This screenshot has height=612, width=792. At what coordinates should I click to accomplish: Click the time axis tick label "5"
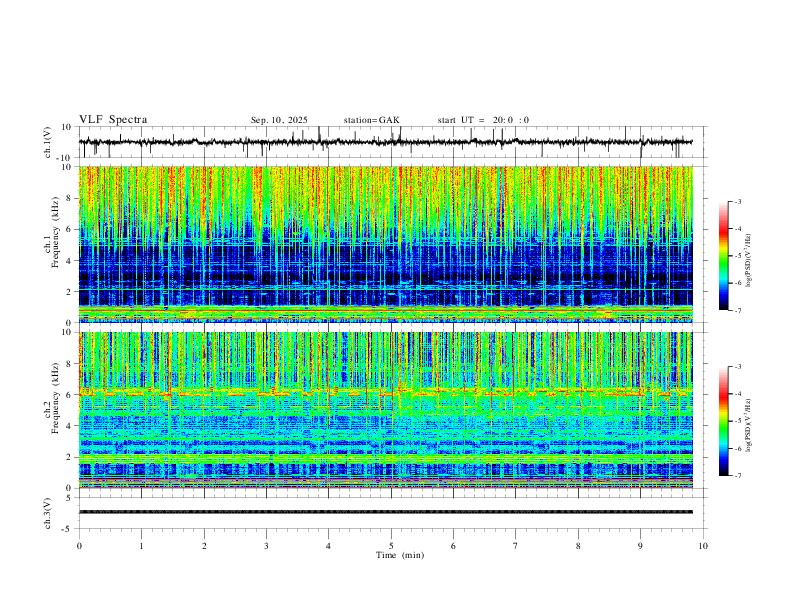(391, 546)
